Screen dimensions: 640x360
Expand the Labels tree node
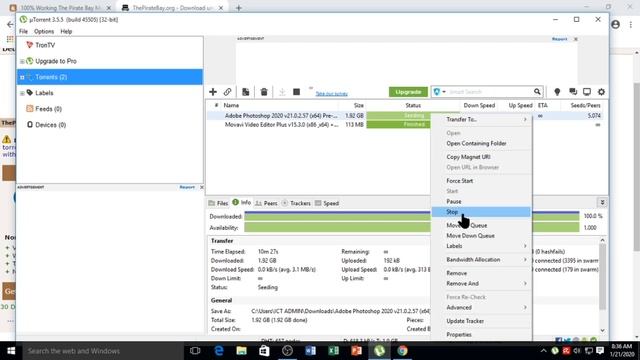(22, 93)
